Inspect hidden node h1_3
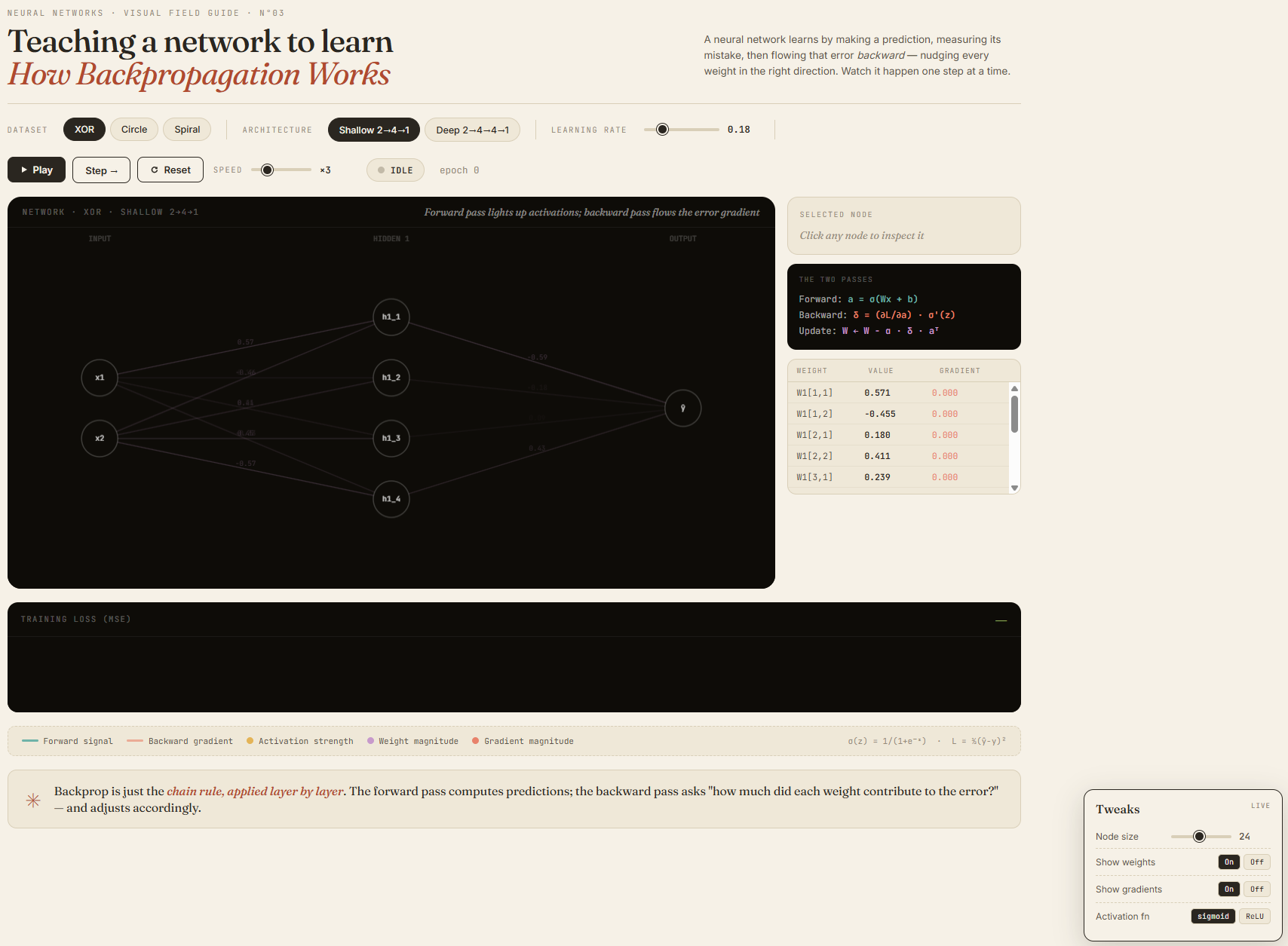Screen dimensions: 1288x946 point(391,438)
